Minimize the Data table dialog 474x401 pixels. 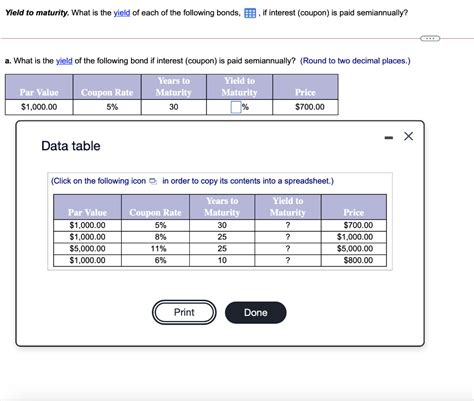(x=389, y=137)
